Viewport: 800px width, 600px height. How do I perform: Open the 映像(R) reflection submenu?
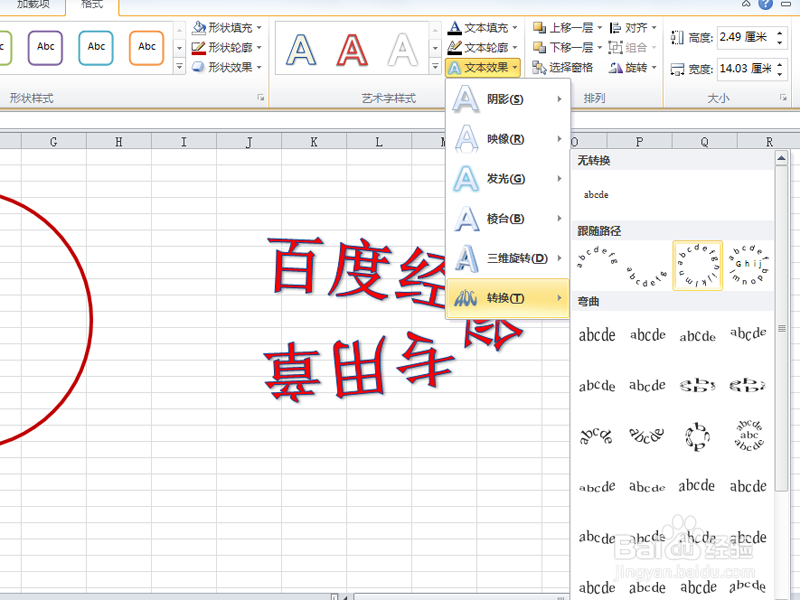508,139
